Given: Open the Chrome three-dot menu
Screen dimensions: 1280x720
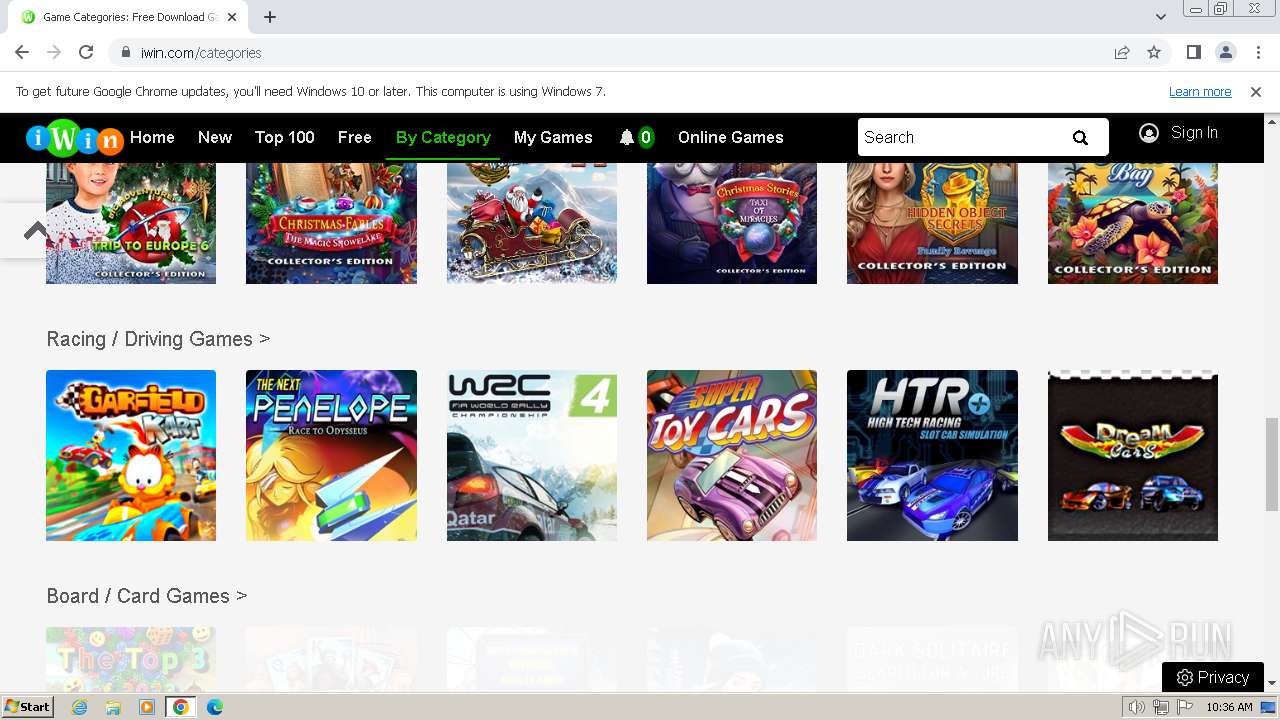Looking at the screenshot, I should (1257, 53).
